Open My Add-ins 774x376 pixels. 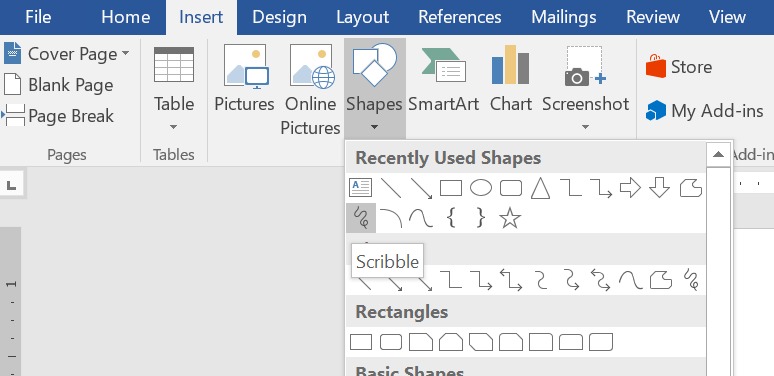pyautogui.click(x=704, y=111)
